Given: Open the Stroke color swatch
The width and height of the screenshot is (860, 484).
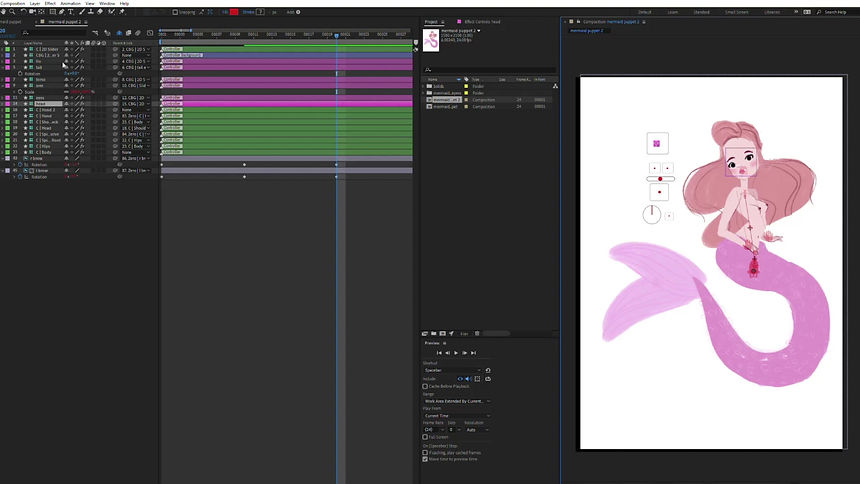Looking at the screenshot, I should coord(260,12).
